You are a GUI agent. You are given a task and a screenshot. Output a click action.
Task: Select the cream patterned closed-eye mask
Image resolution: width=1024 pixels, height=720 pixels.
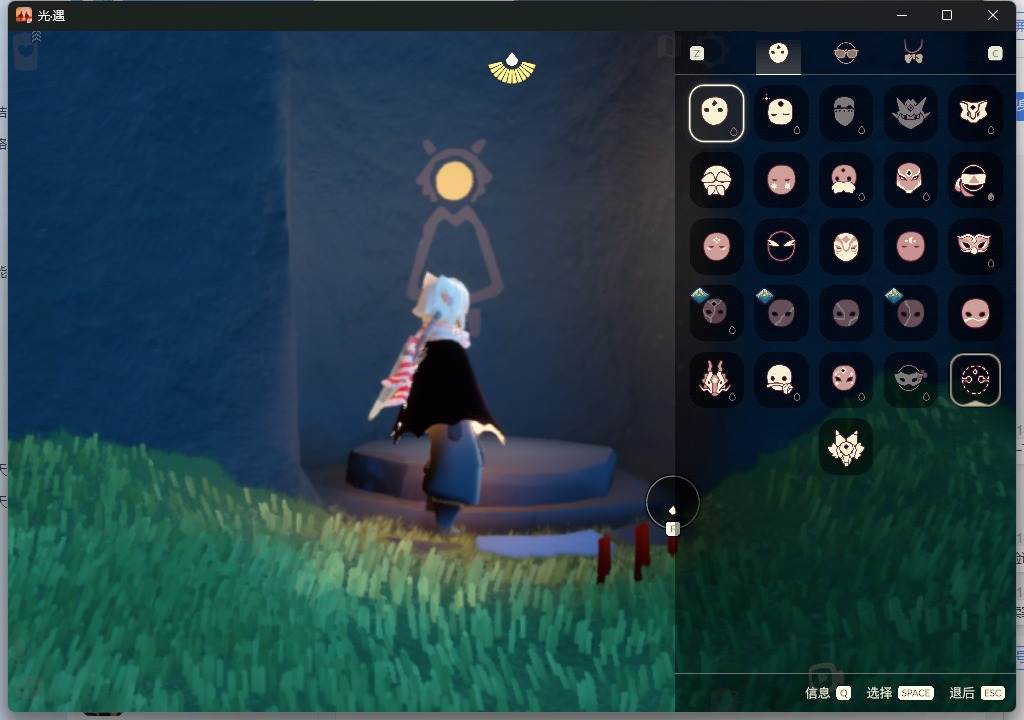click(x=846, y=246)
